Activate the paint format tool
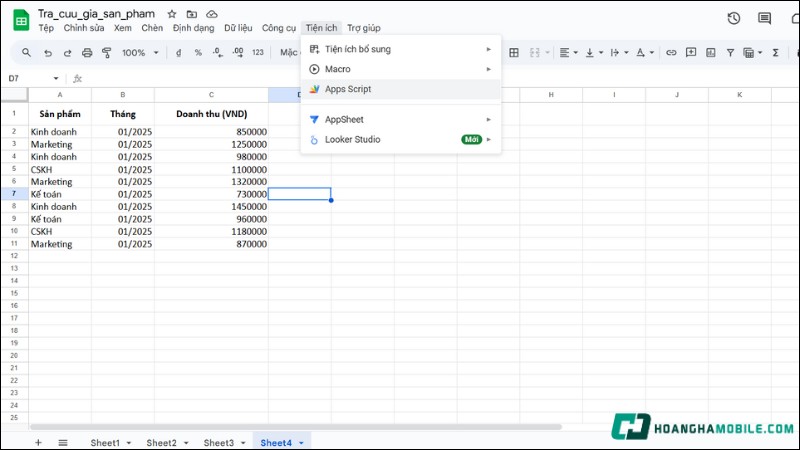 (x=107, y=53)
